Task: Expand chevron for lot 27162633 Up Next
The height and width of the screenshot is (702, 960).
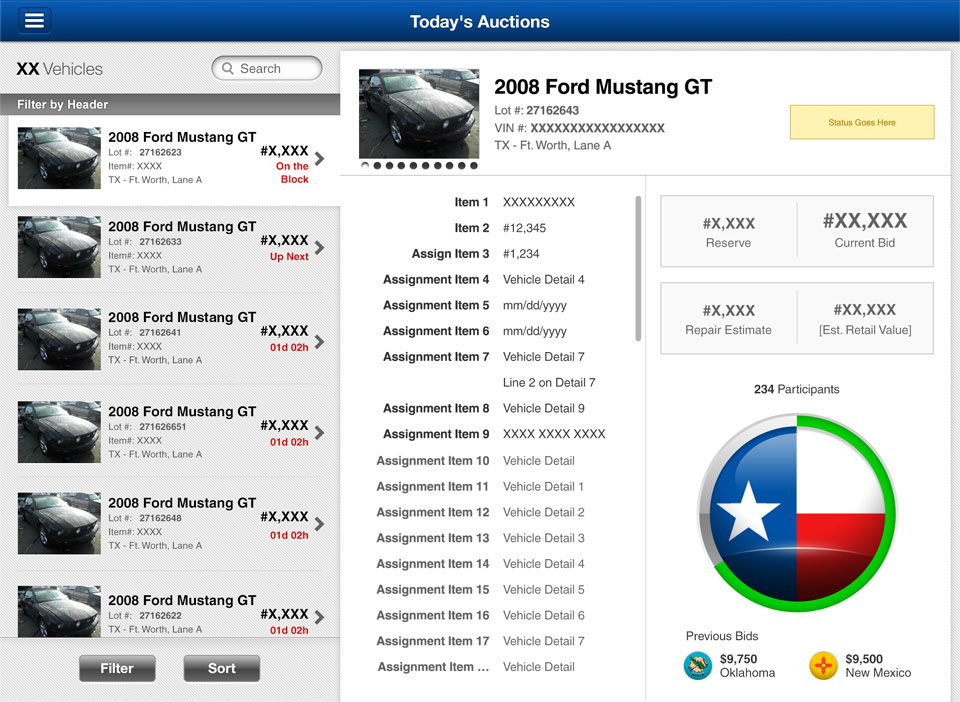Action: click(x=319, y=247)
